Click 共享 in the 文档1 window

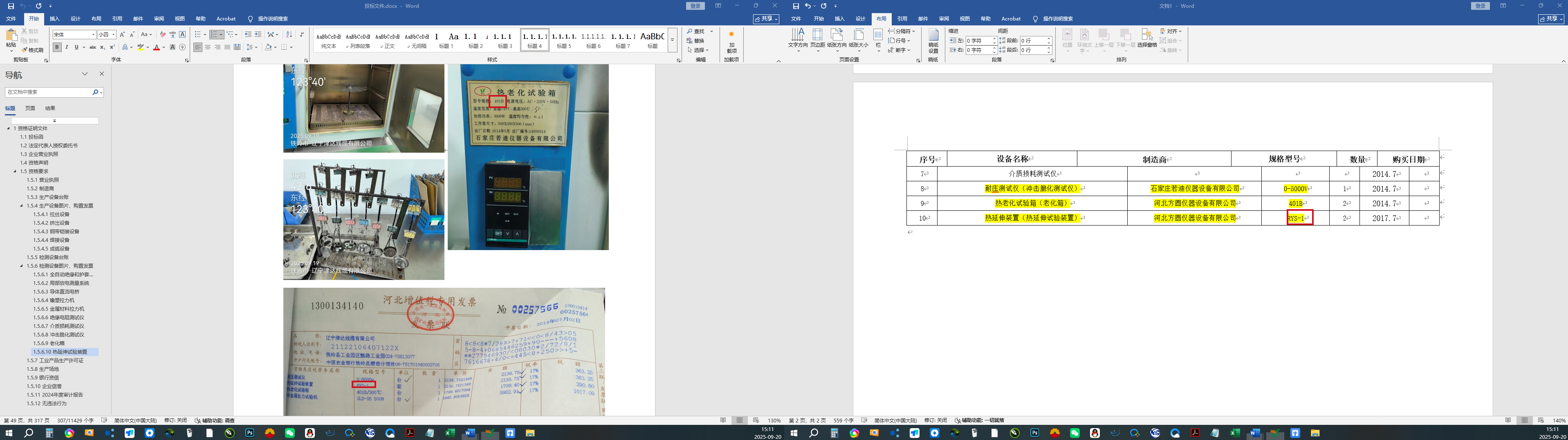[x=1551, y=19]
